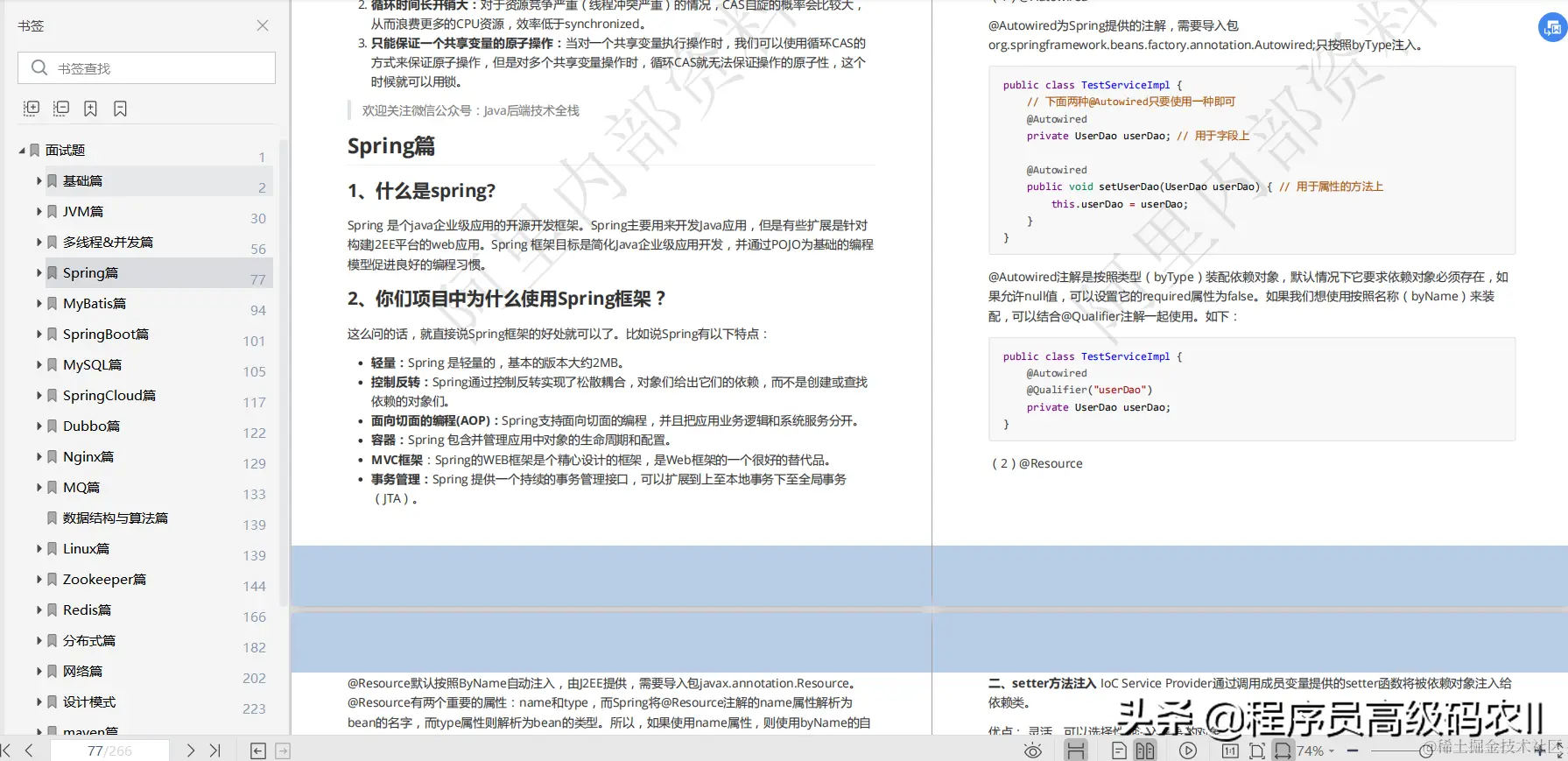
Task: Click the heading 2、你们项目中为什么使用Spring框架？
Action: (x=508, y=299)
